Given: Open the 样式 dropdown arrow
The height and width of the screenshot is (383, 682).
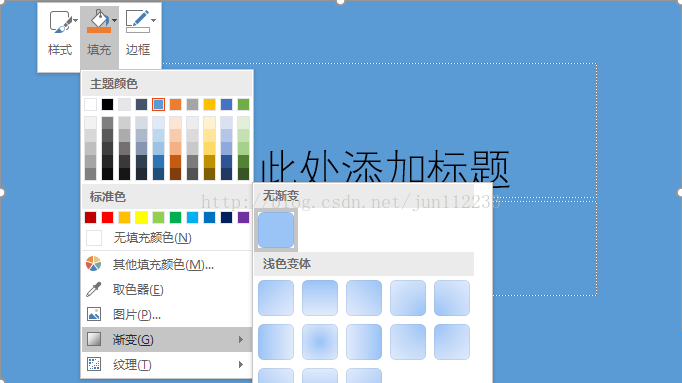Looking at the screenshot, I should point(76,20).
